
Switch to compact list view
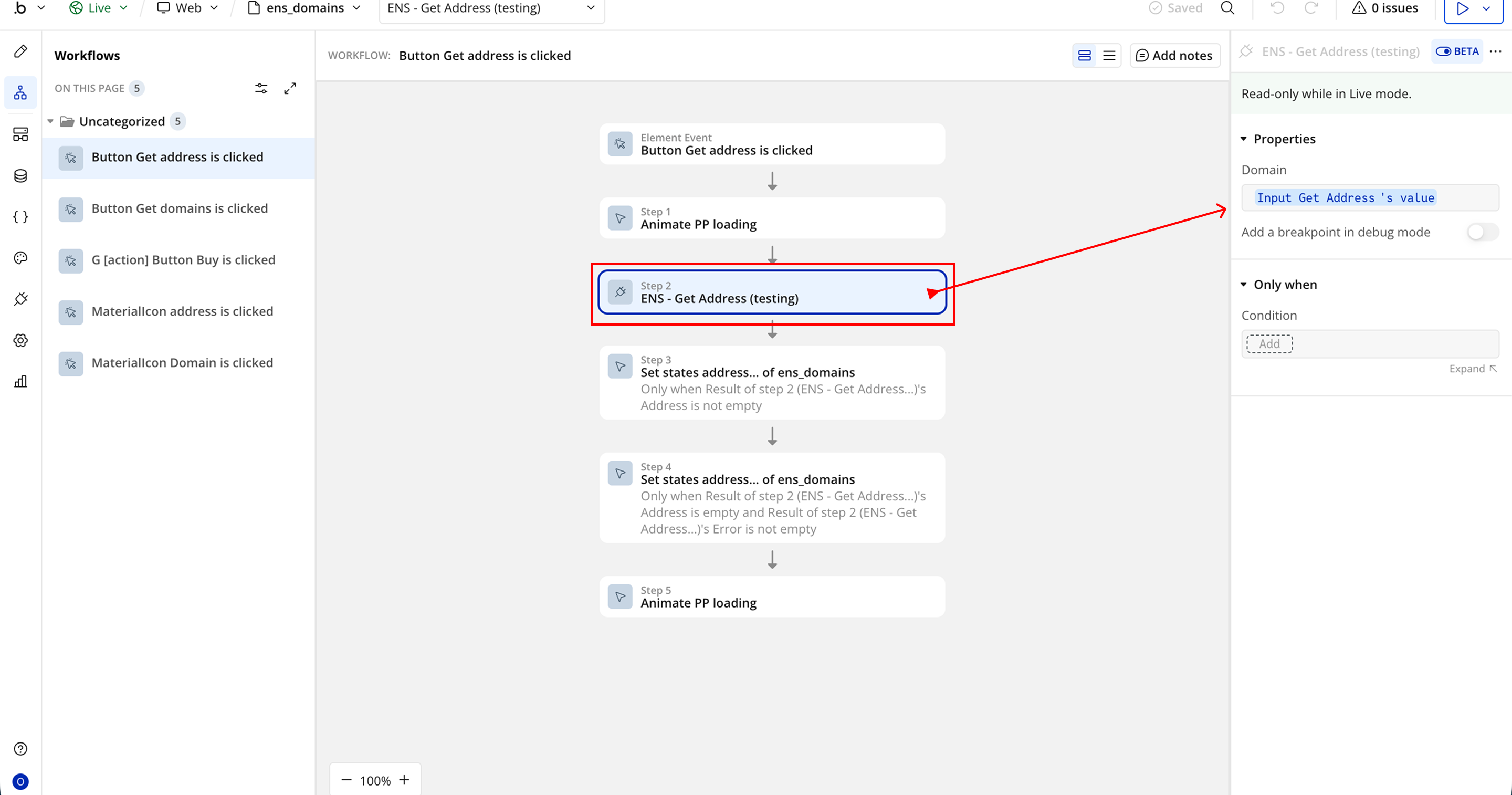(x=1109, y=55)
